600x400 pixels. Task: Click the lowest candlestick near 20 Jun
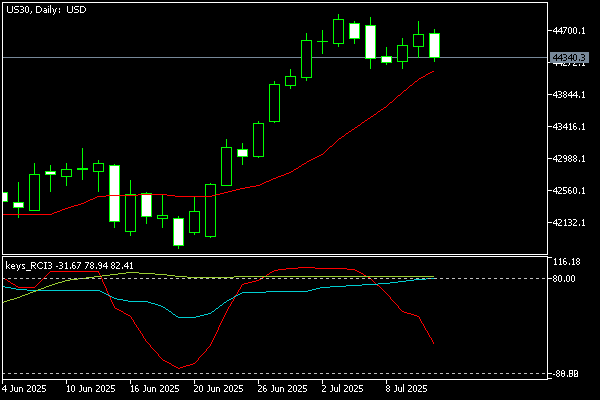click(x=178, y=232)
